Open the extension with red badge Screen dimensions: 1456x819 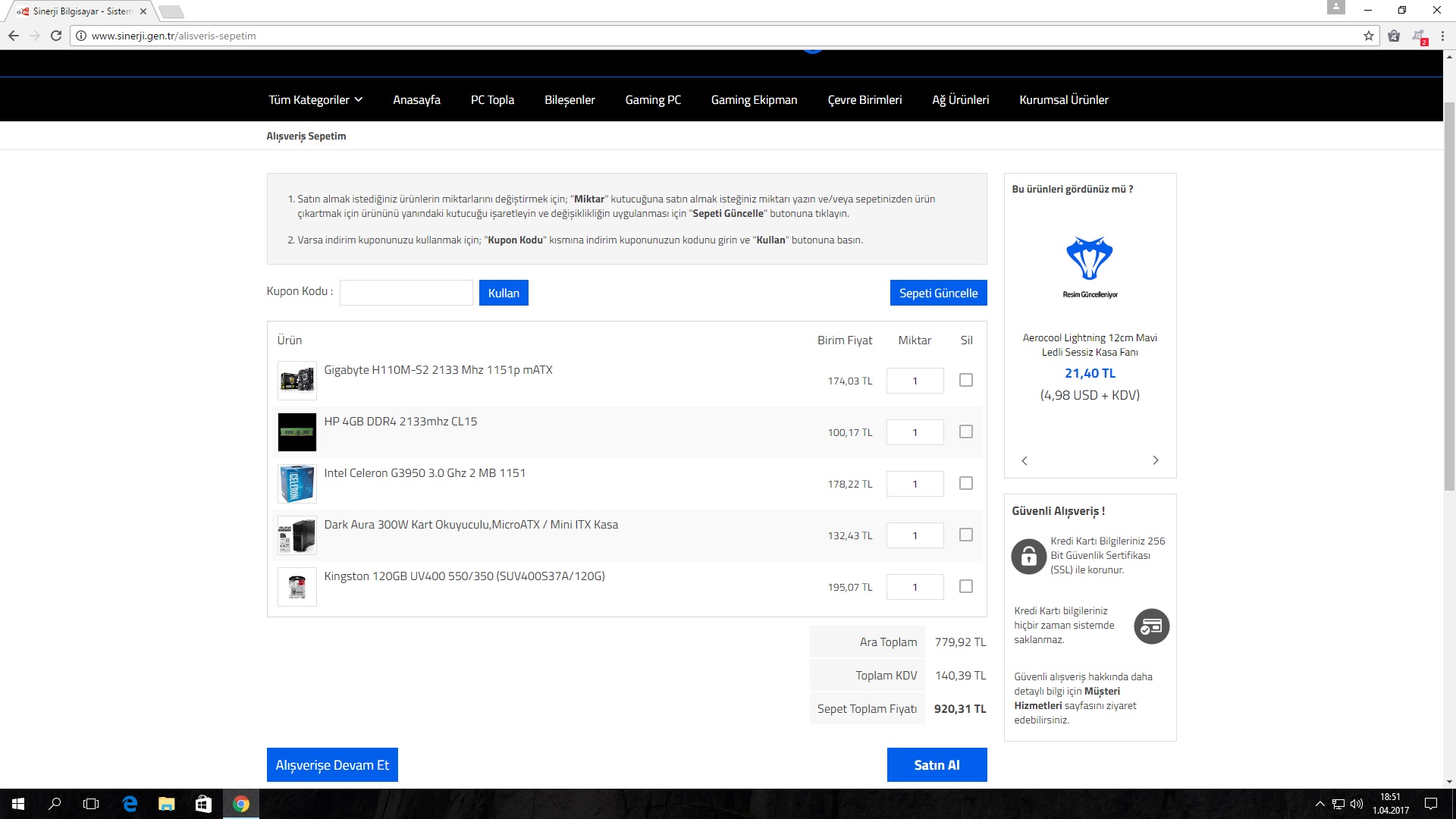(x=1419, y=36)
